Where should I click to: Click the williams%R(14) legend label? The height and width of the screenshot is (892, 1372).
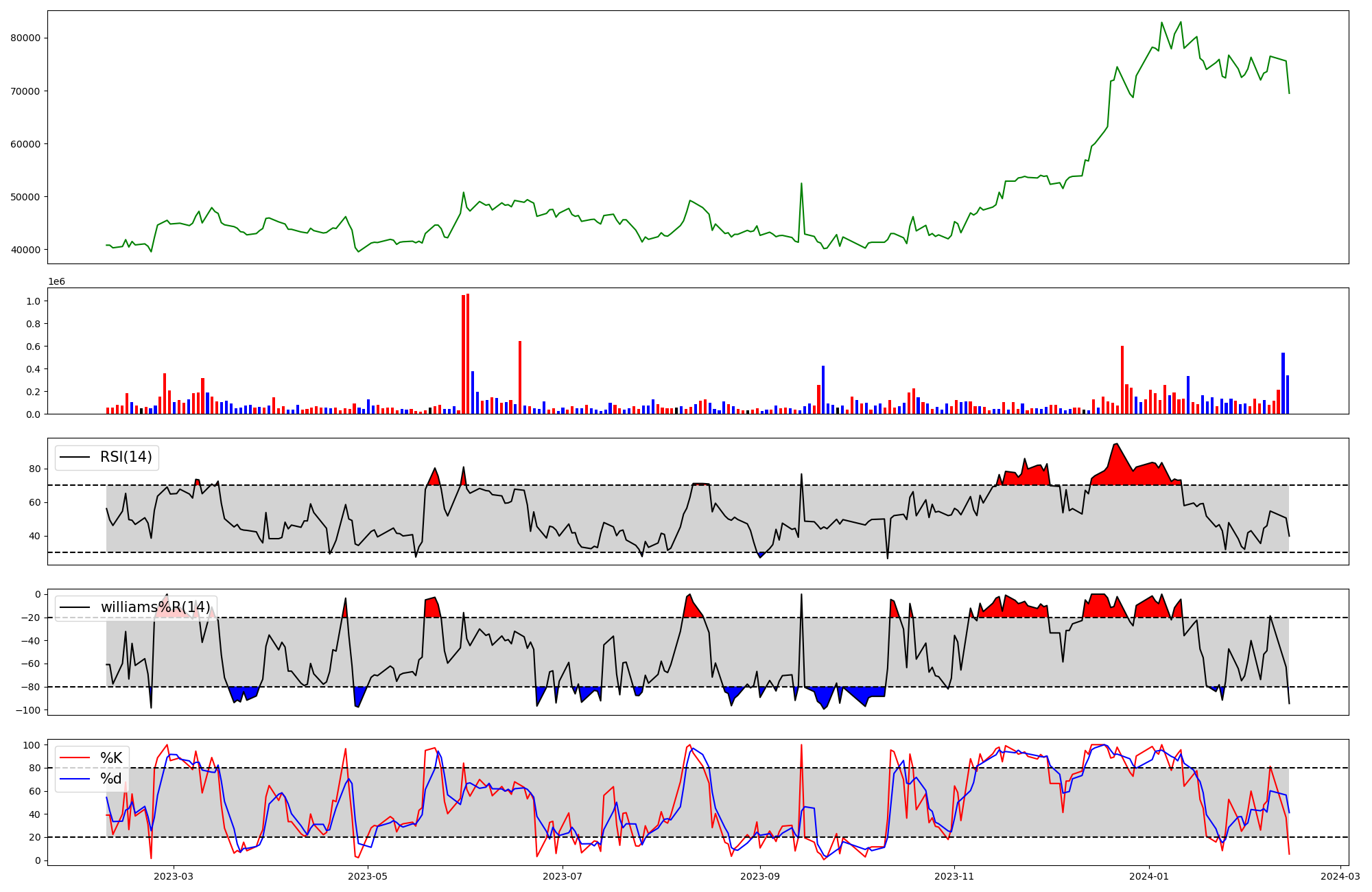[x=156, y=607]
